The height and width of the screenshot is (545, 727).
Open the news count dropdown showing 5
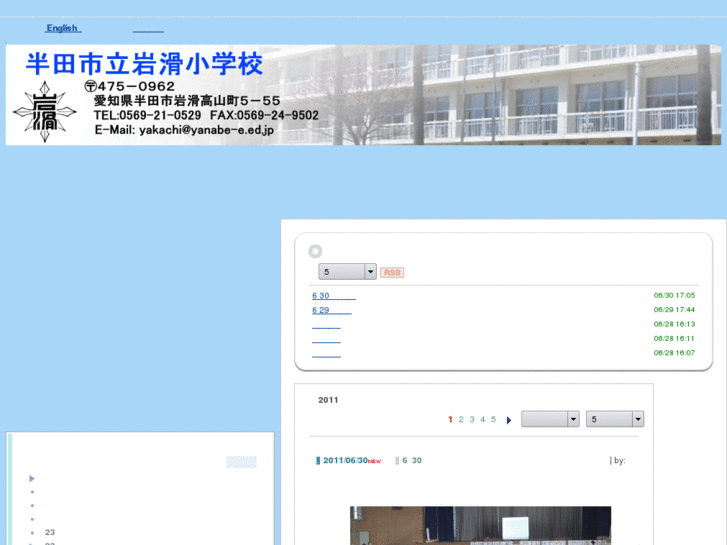[x=347, y=272]
